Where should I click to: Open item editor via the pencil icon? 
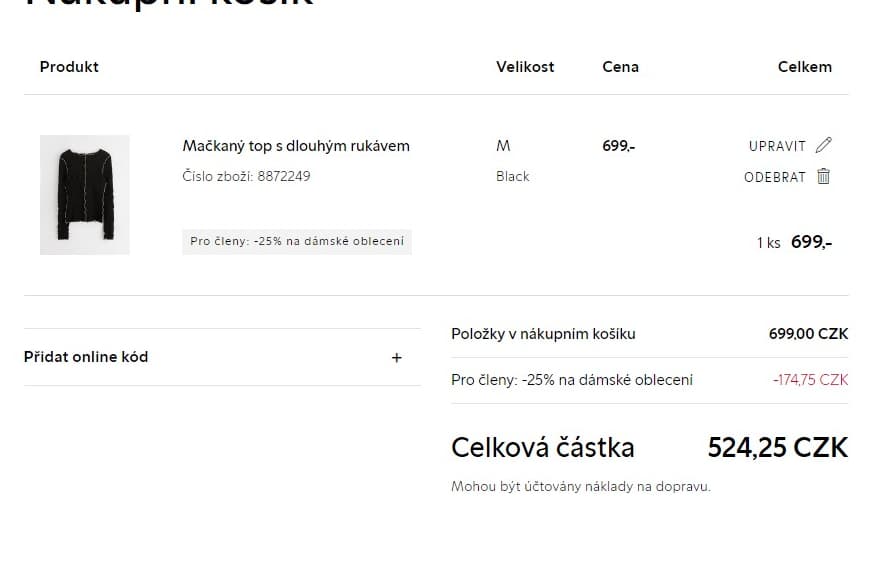823,144
